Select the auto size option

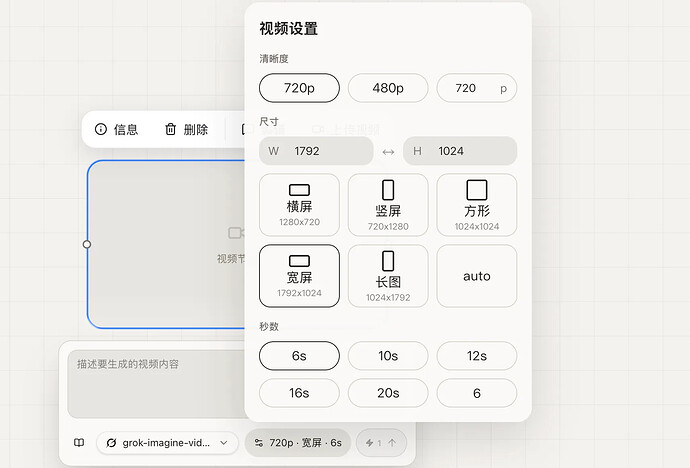[477, 276]
